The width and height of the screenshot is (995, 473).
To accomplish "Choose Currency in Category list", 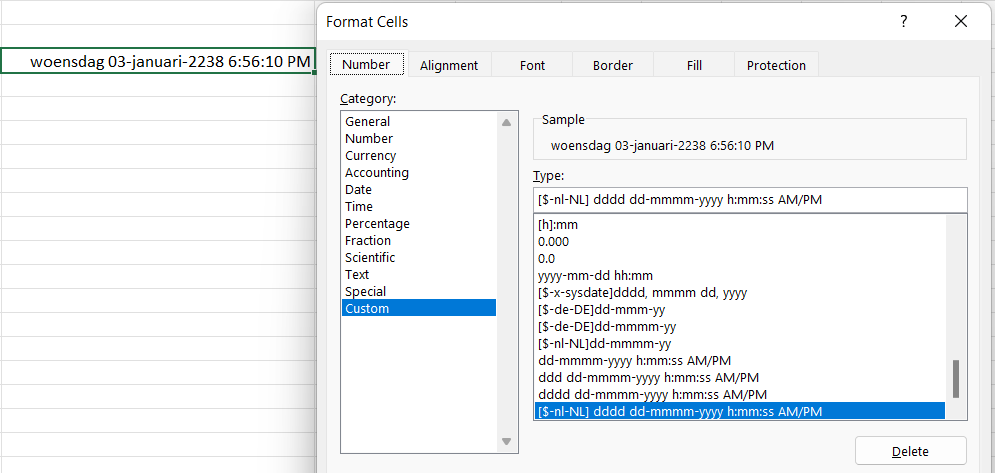I will pyautogui.click(x=370, y=156).
